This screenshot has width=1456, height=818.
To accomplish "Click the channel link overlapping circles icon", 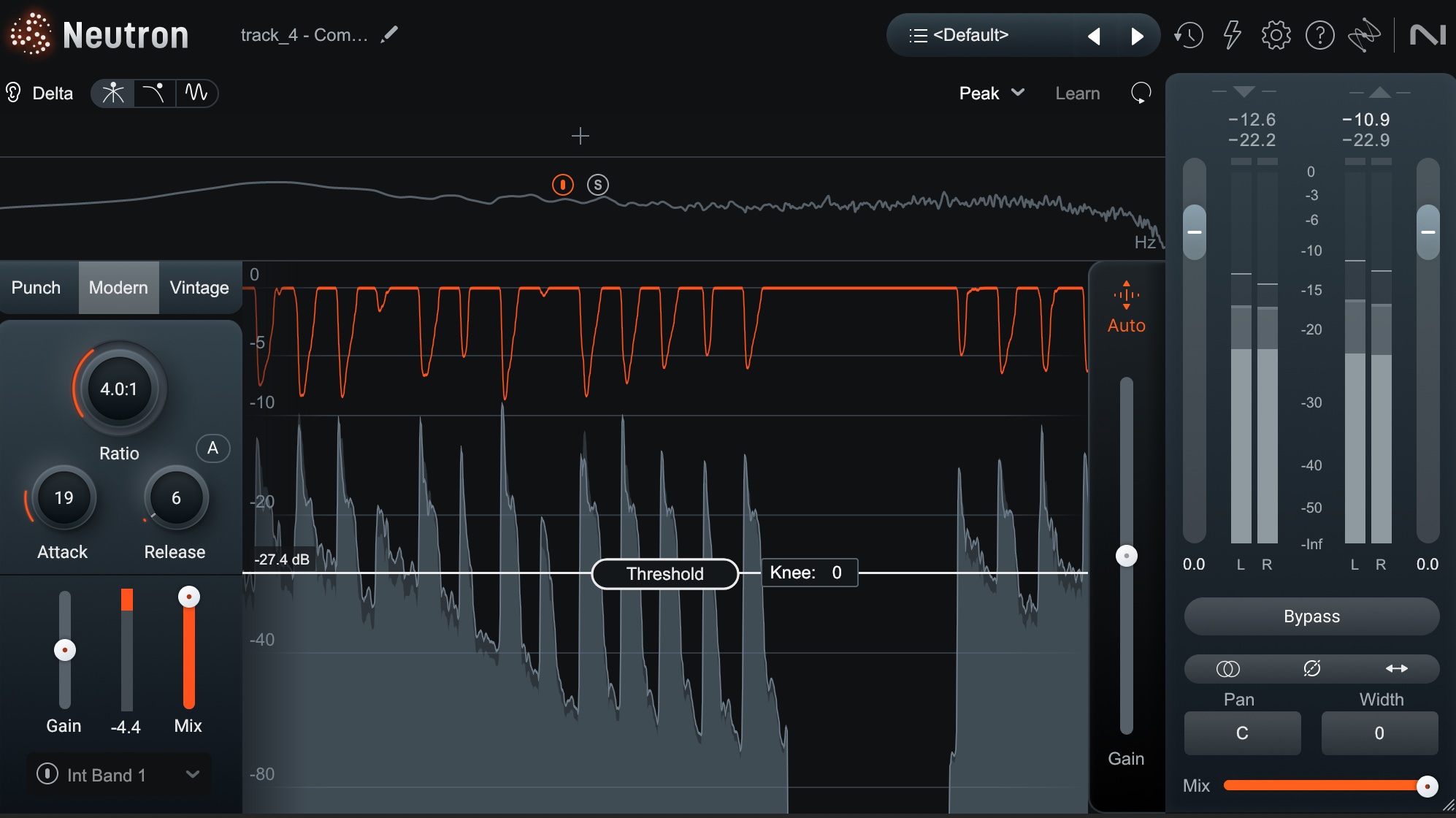I will pos(1227,668).
